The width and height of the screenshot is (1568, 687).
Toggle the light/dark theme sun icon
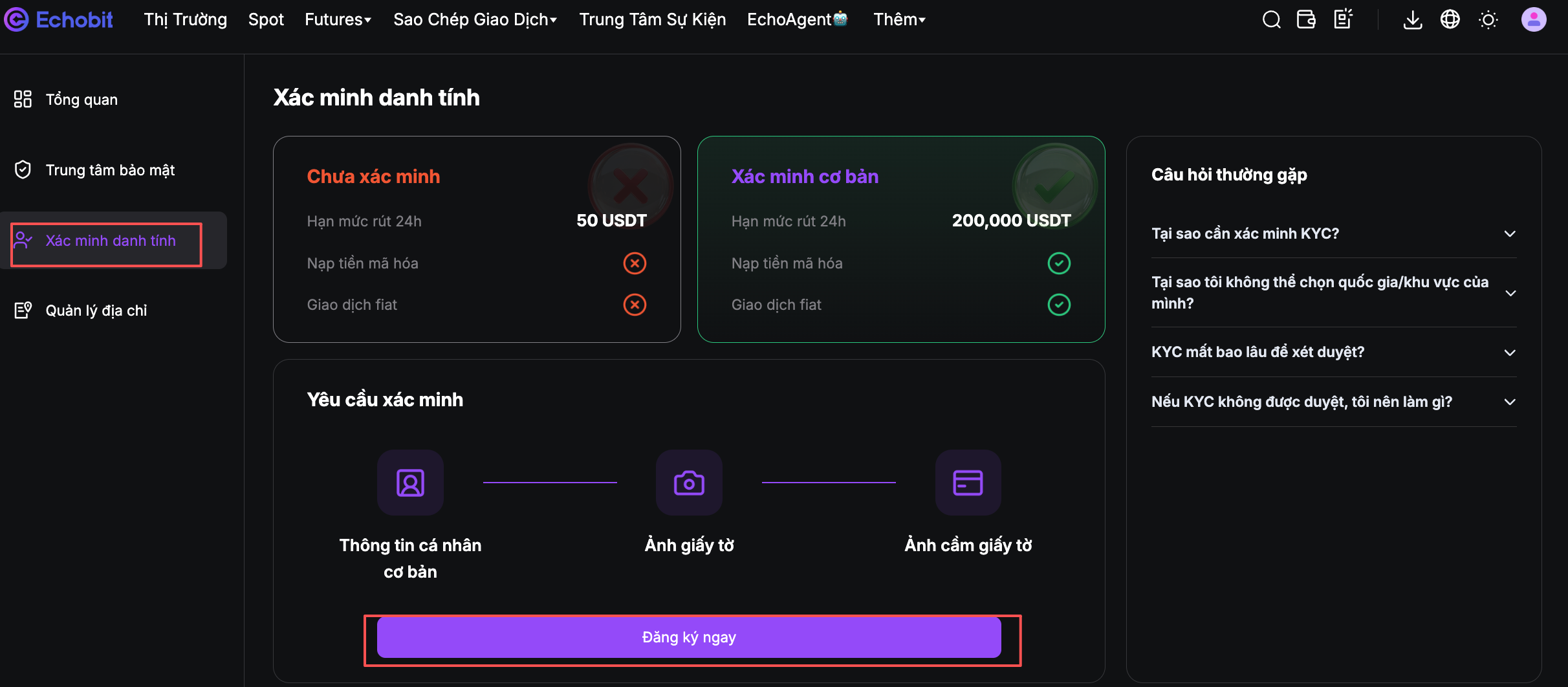[1488, 20]
